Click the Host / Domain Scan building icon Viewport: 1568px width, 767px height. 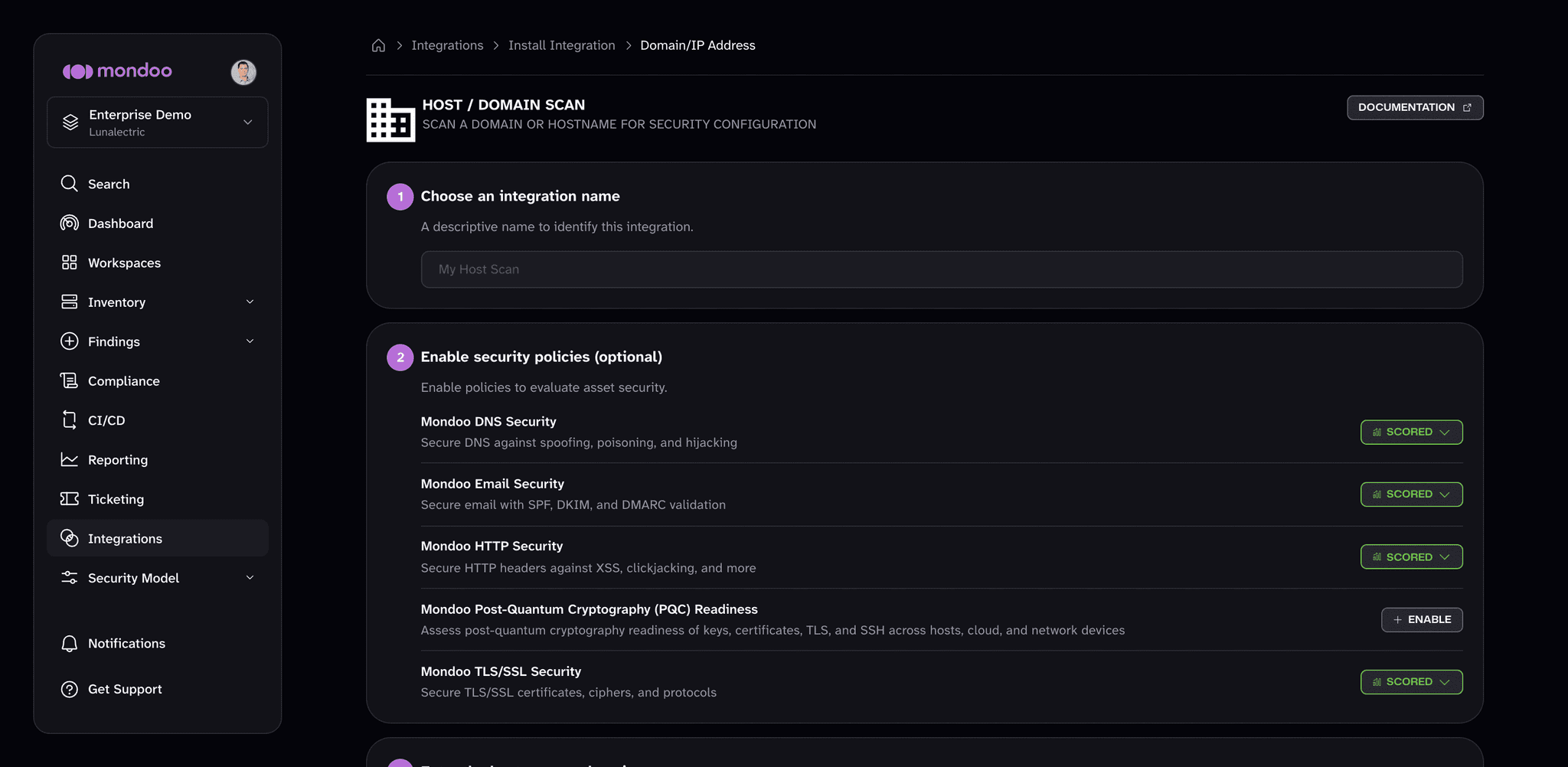click(390, 120)
